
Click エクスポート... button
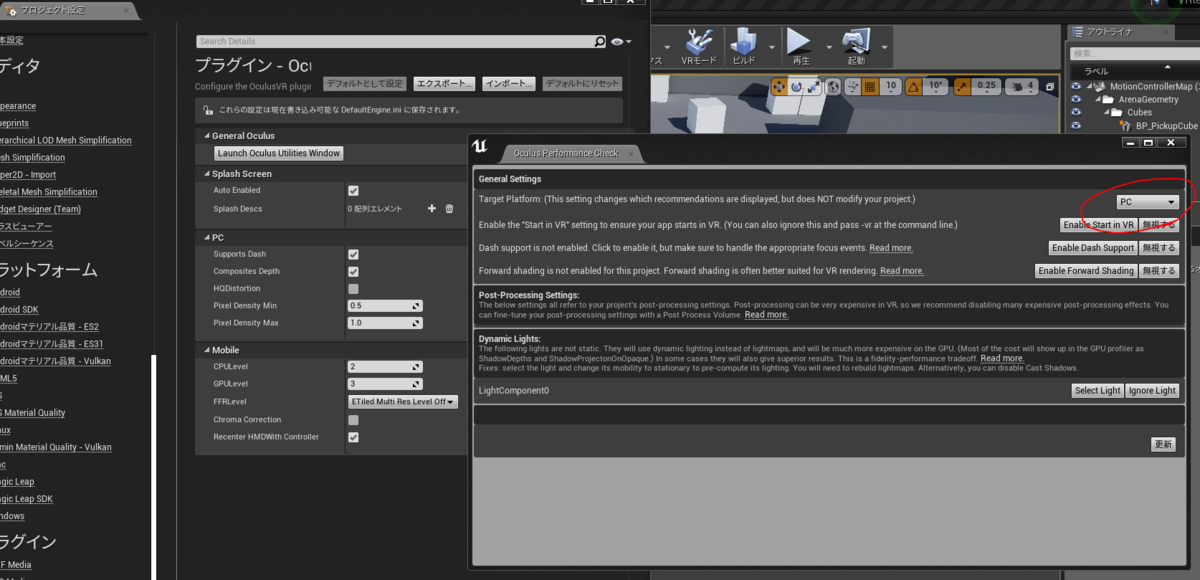(x=444, y=84)
